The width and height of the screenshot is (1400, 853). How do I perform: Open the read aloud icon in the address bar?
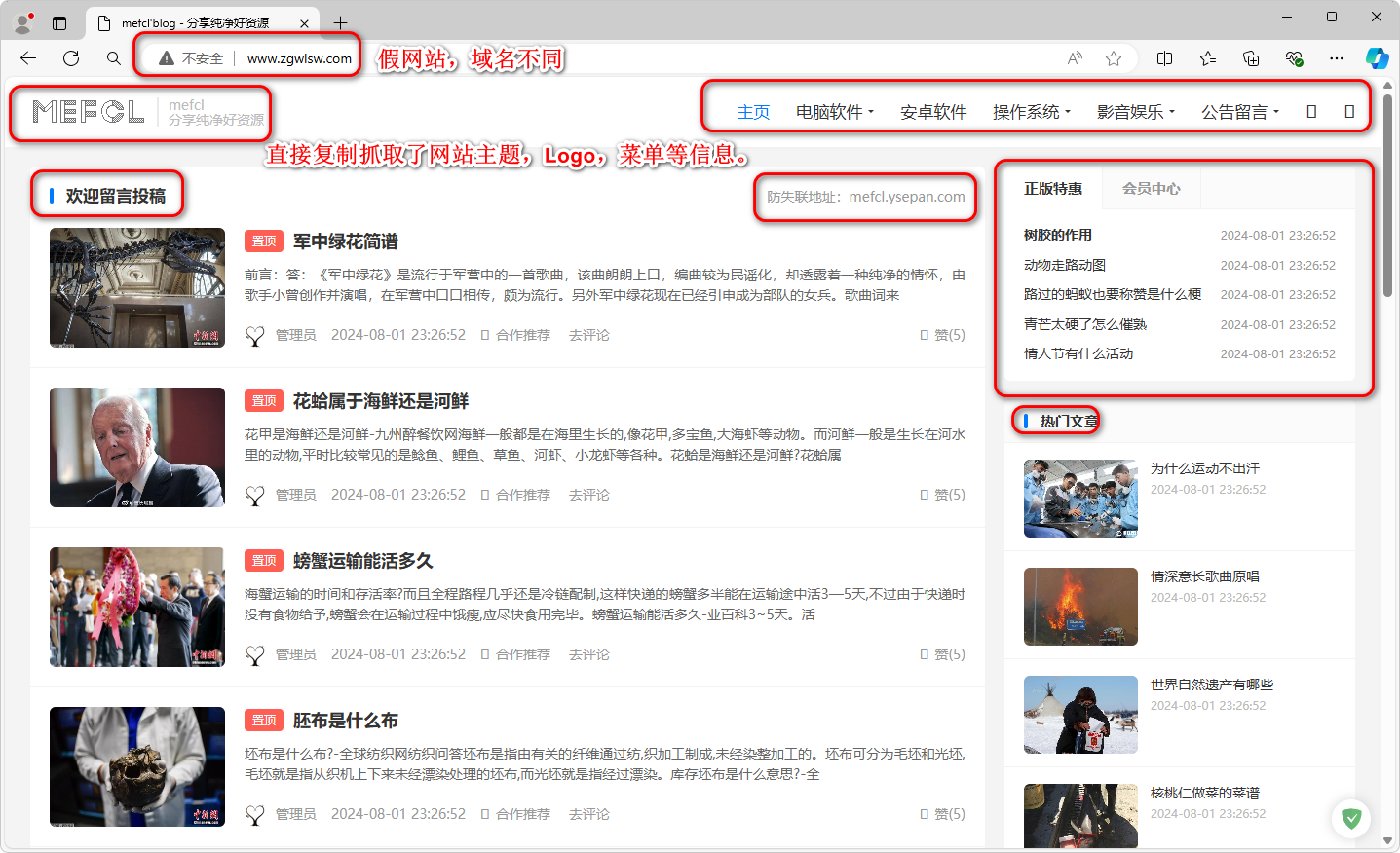pyautogui.click(x=1075, y=58)
